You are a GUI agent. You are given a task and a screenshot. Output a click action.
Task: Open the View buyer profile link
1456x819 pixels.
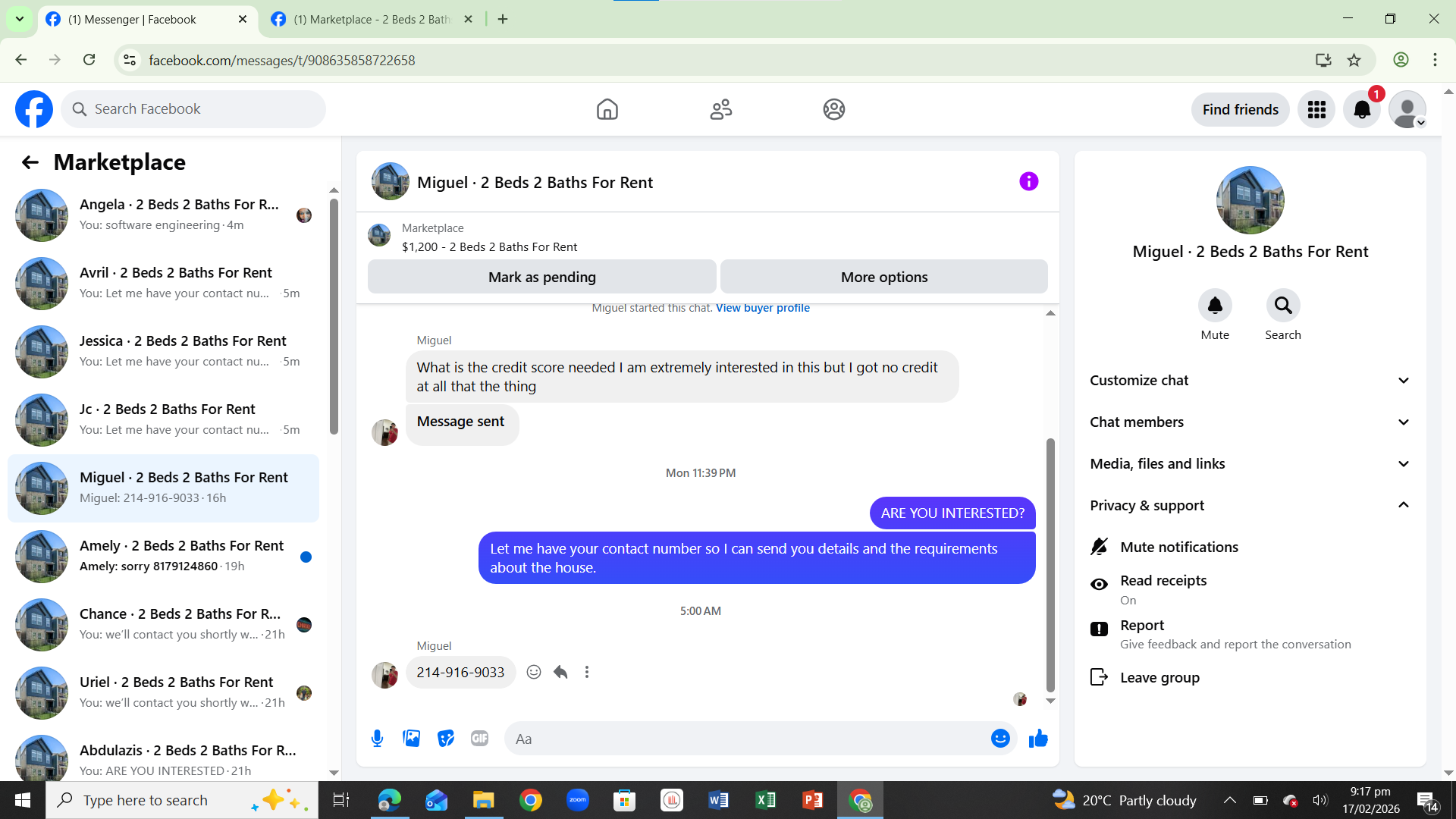pos(762,308)
